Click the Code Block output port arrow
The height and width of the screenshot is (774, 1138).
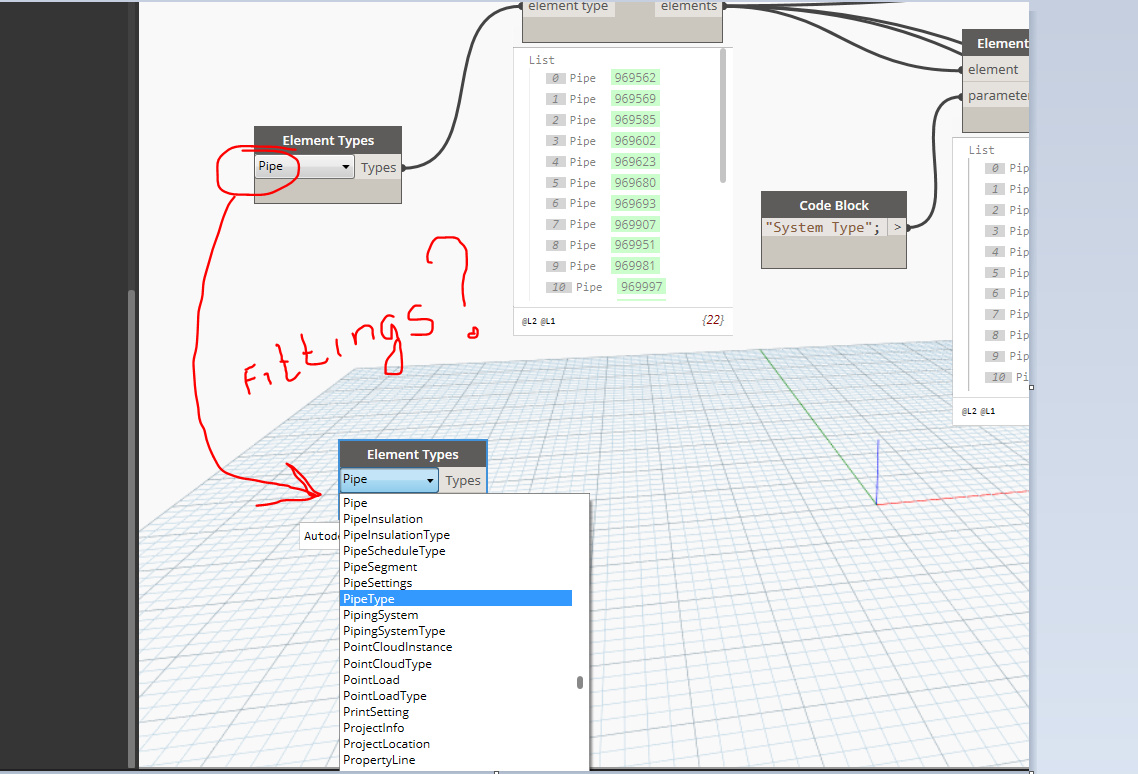point(898,227)
